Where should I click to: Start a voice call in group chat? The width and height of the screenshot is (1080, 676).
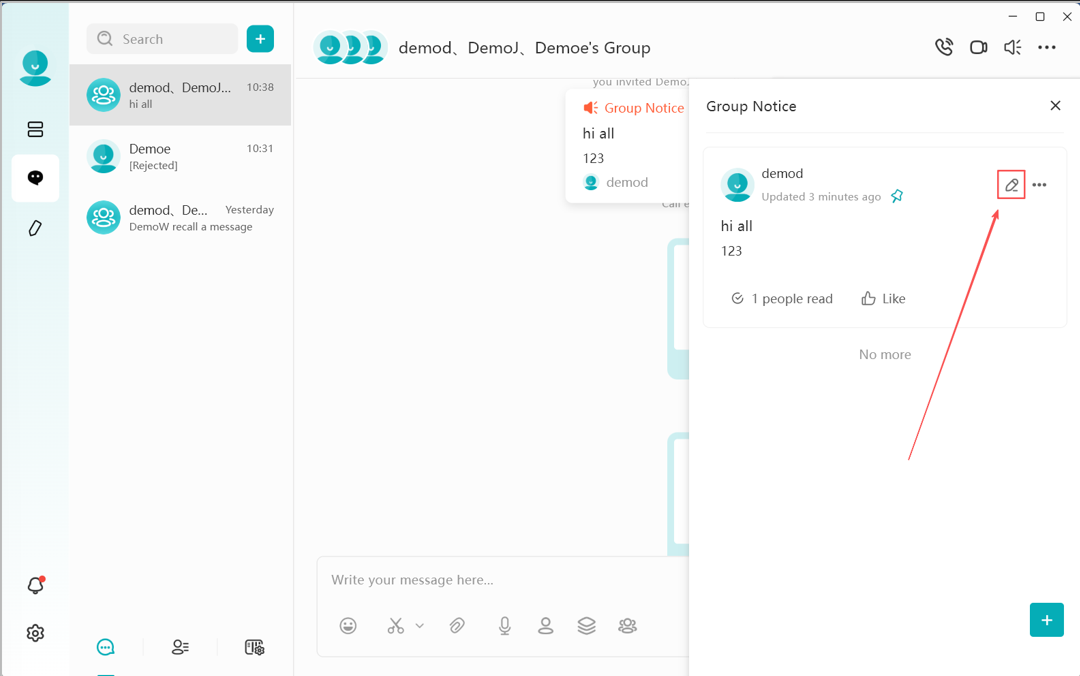[944, 47]
